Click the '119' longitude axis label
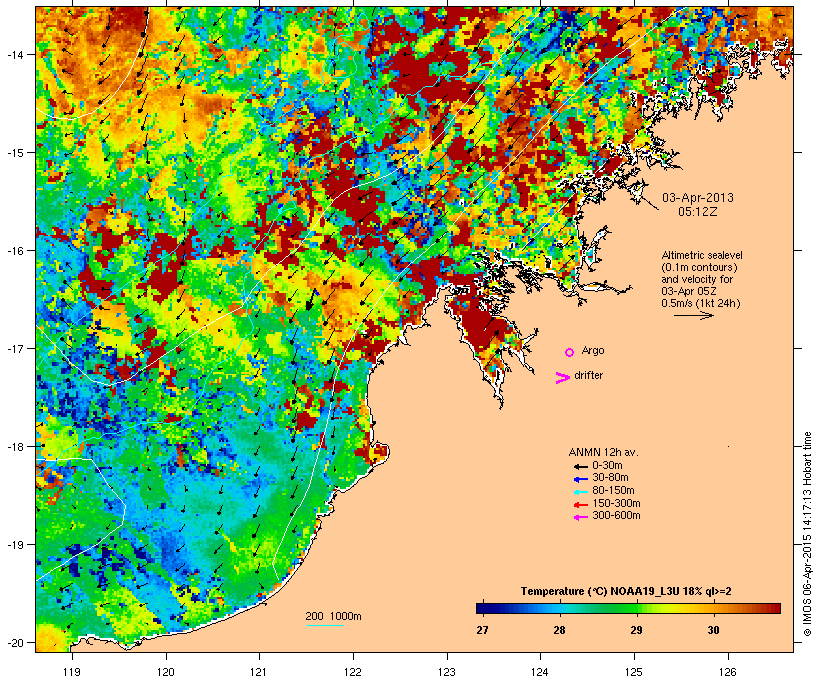The width and height of the screenshot is (820, 680). coord(72,672)
